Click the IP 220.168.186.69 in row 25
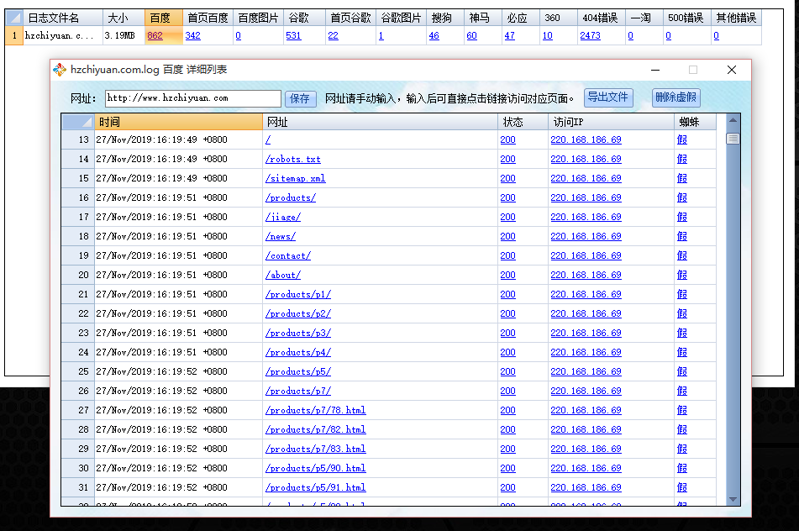 (x=586, y=371)
